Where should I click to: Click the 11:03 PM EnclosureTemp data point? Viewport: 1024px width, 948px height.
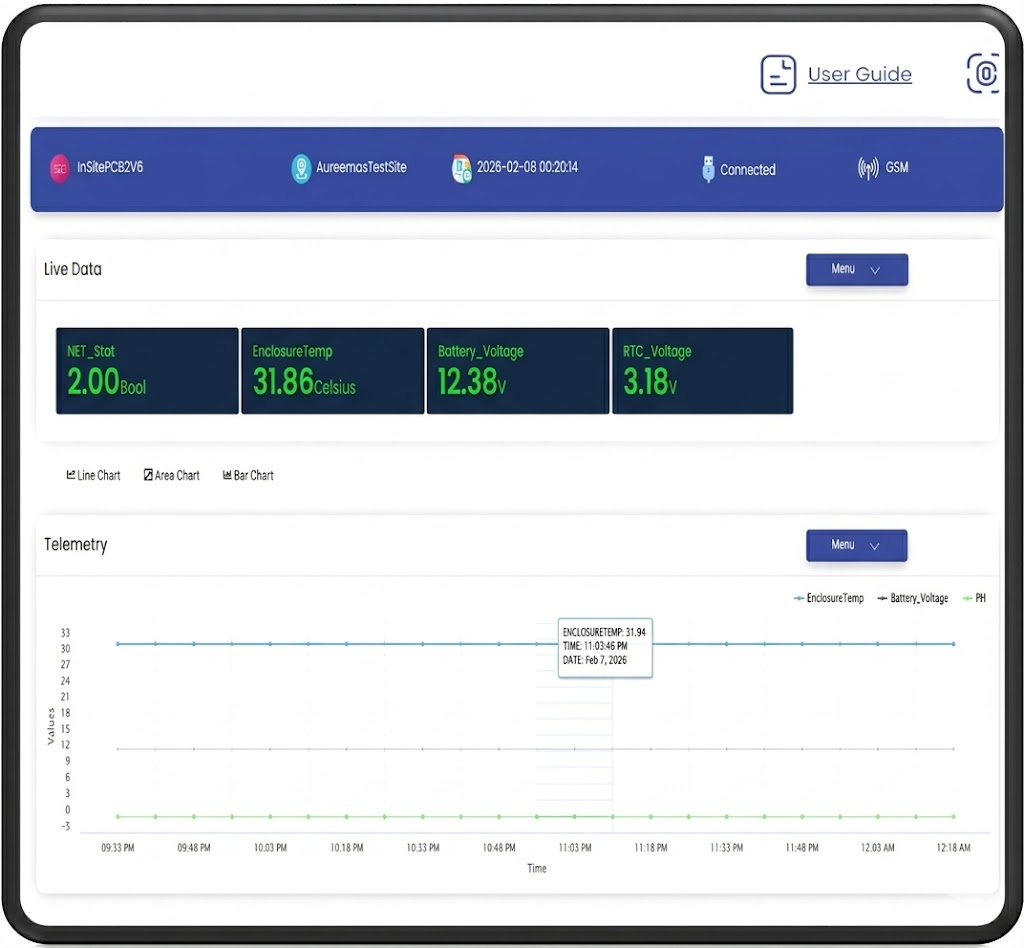(x=575, y=644)
